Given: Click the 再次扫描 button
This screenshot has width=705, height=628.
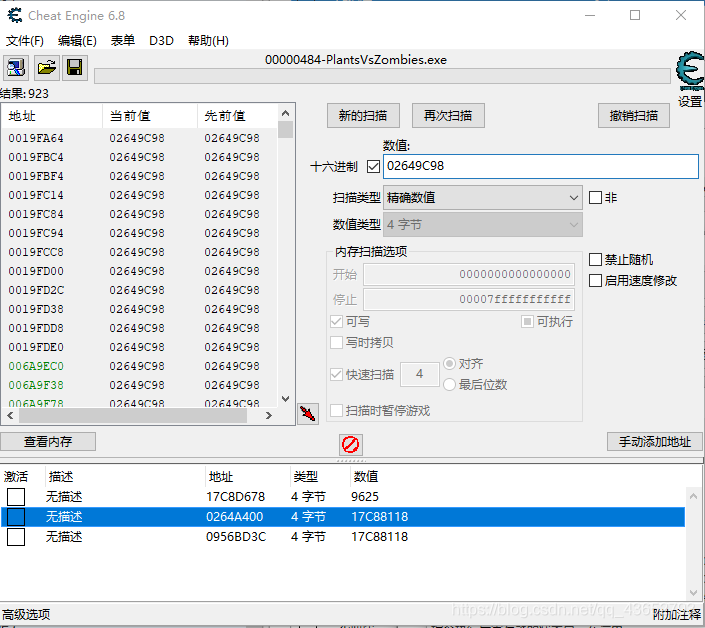Looking at the screenshot, I should coord(448,116).
